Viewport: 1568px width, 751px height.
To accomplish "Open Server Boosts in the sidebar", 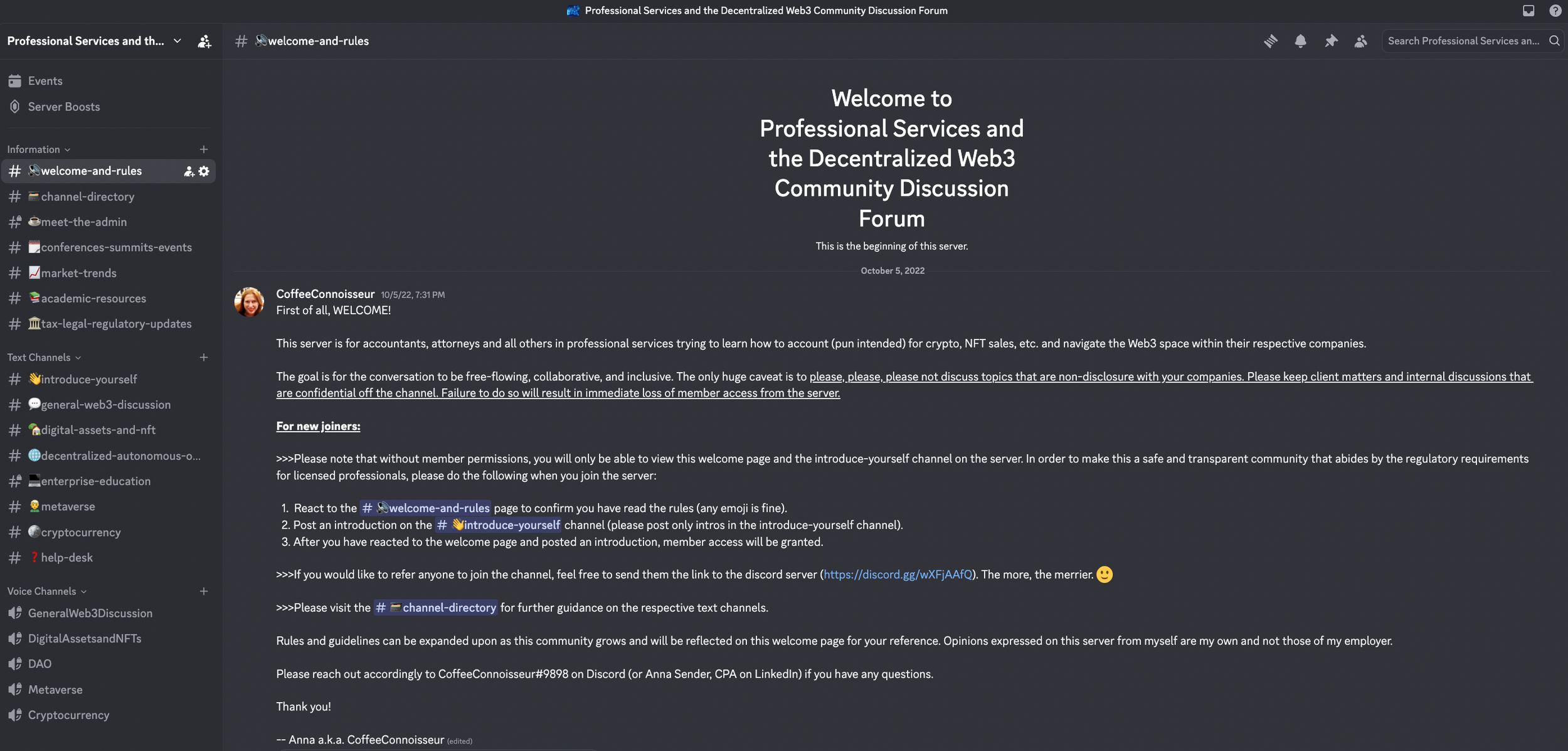I will 108,107.
